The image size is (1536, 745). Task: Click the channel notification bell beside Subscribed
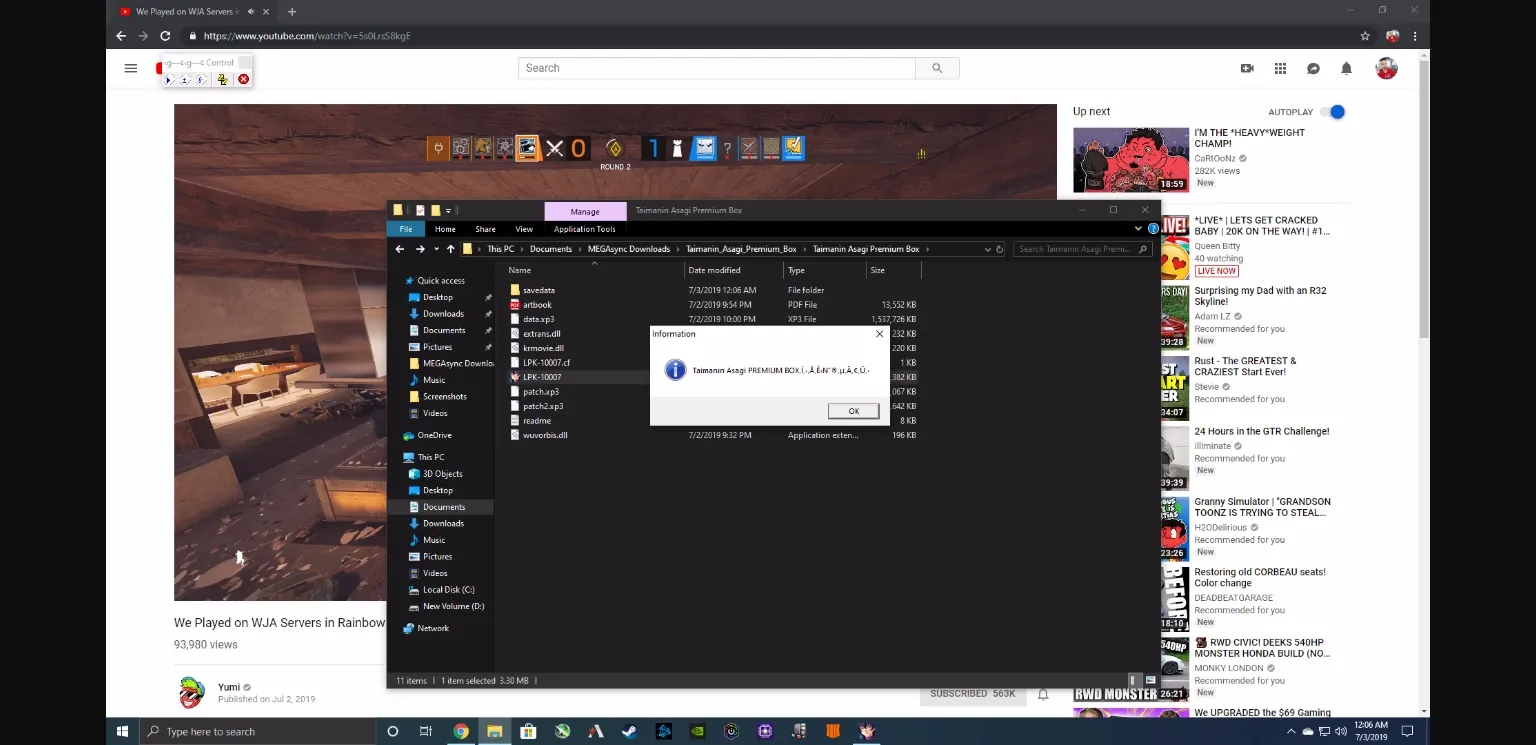click(1043, 694)
